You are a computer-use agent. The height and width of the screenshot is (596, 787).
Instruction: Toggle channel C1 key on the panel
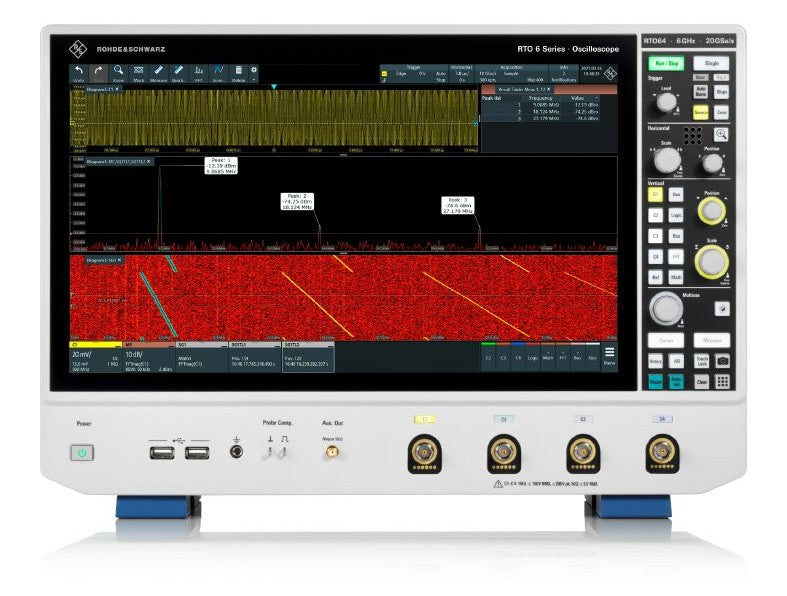click(655, 194)
